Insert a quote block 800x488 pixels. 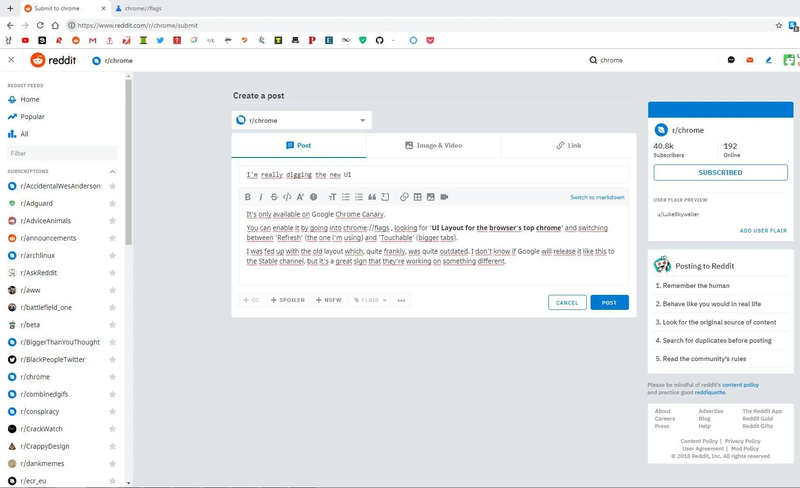click(372, 197)
